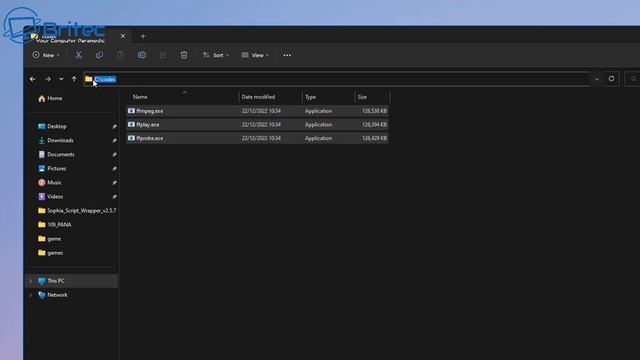Open the Sort dropdown

(x=216, y=55)
